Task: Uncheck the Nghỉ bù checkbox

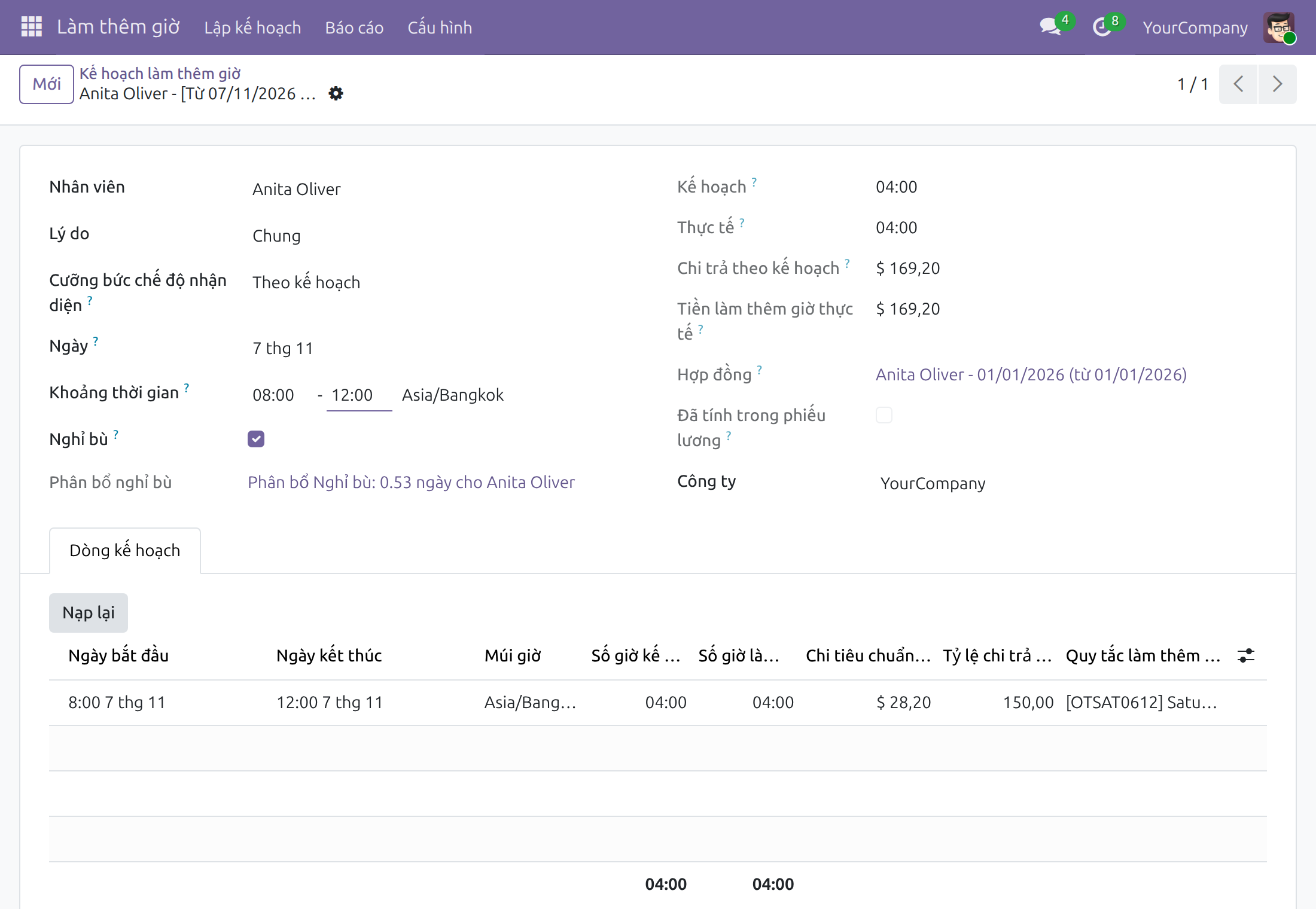Action: (256, 439)
